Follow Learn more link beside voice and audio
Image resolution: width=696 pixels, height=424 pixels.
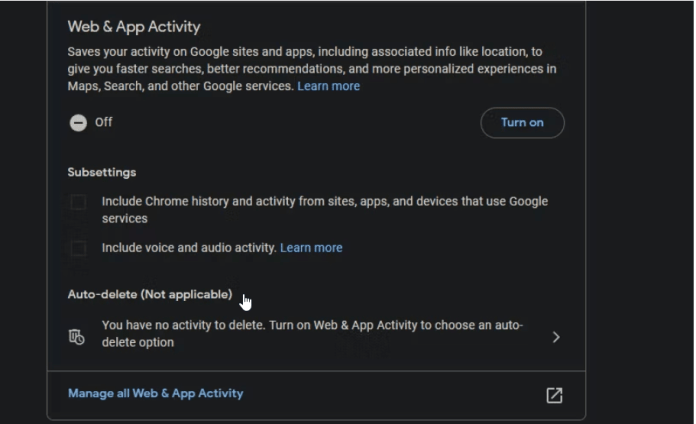(311, 248)
